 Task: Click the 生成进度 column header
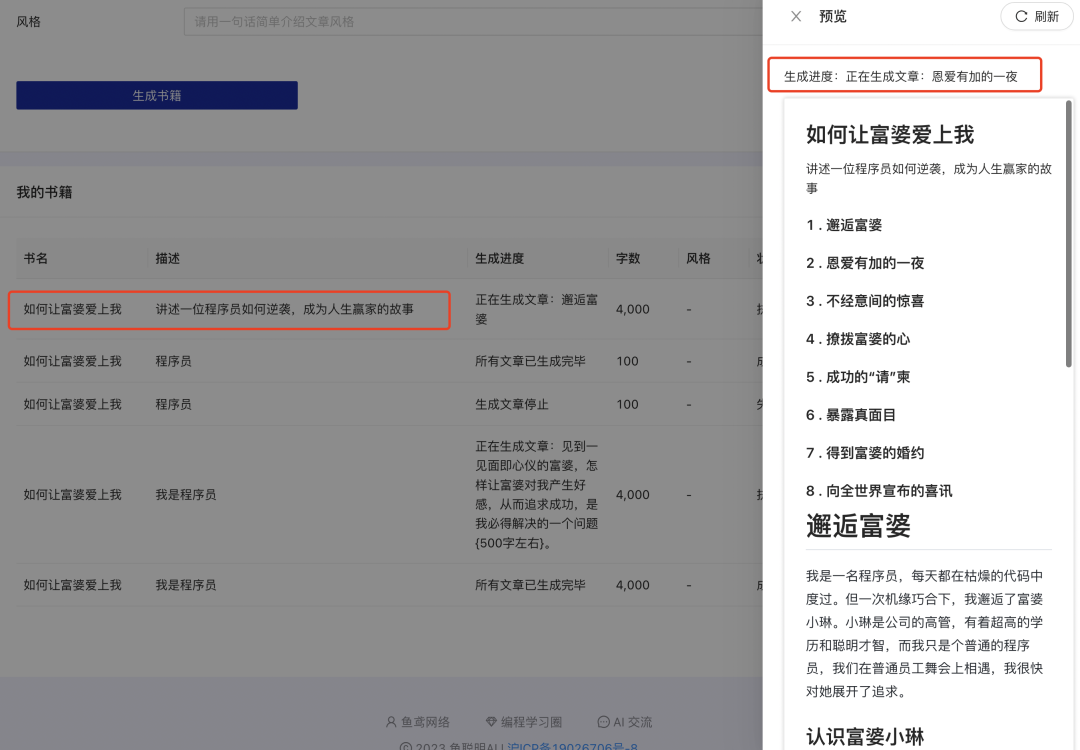500,258
